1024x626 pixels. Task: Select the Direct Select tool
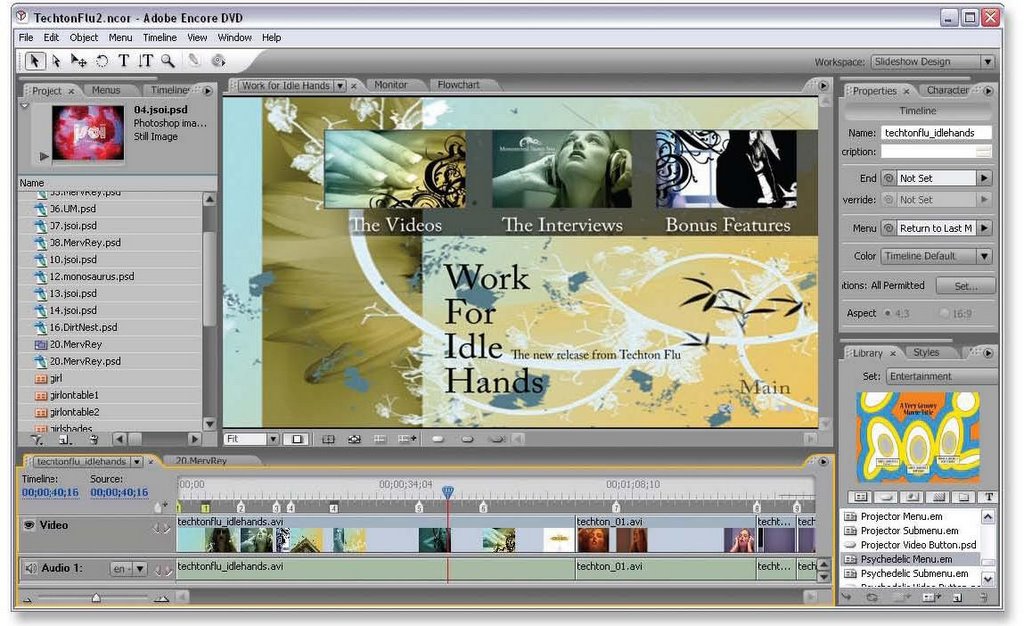point(57,61)
